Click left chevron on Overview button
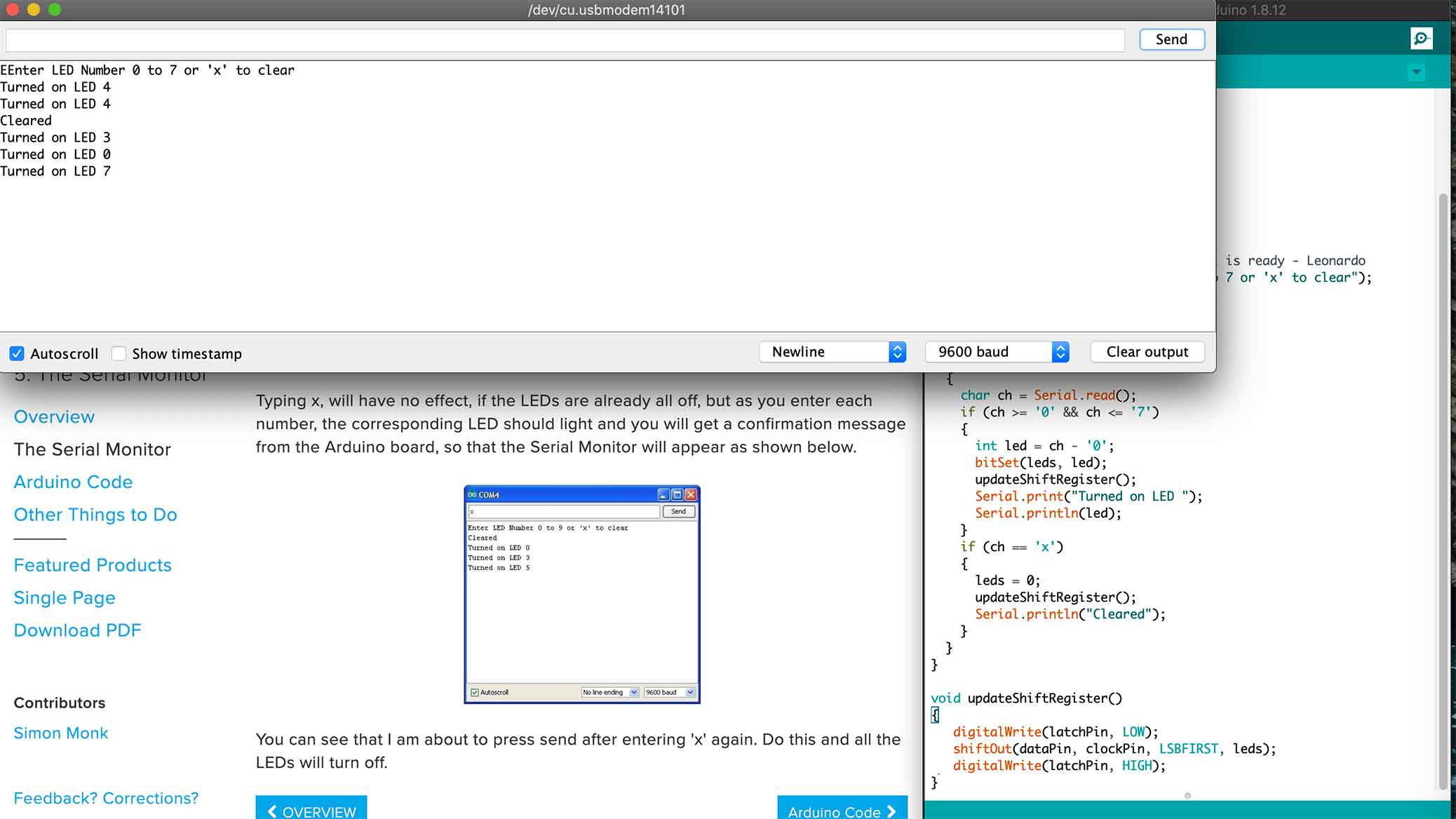Screen dimensions: 1456x819 273,811
